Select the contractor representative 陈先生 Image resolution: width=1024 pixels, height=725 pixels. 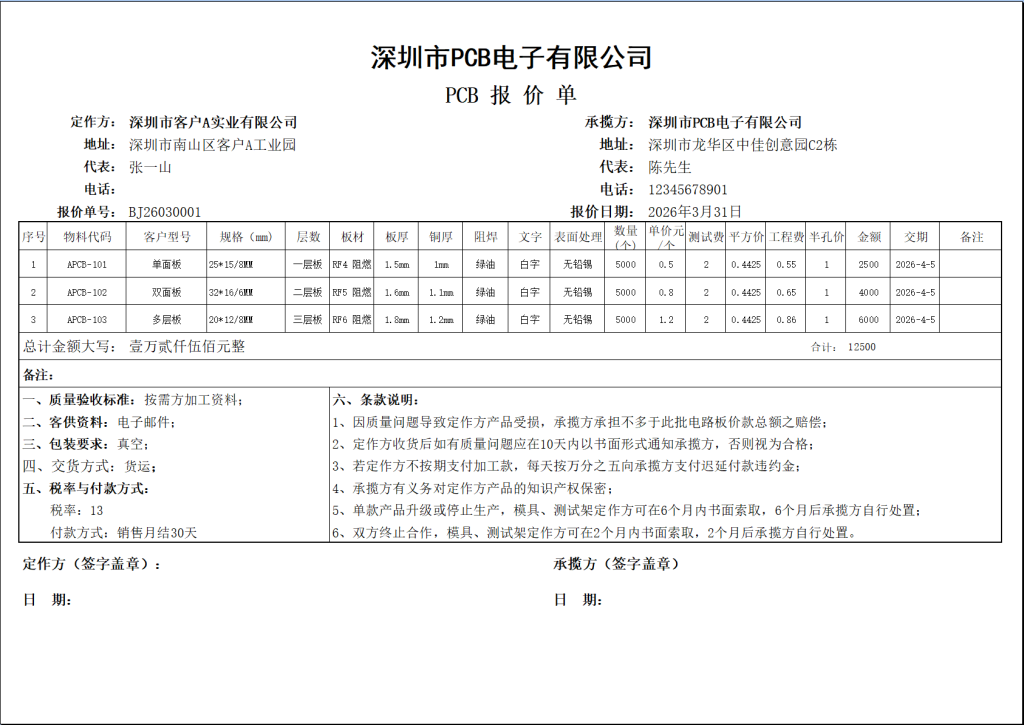point(670,167)
